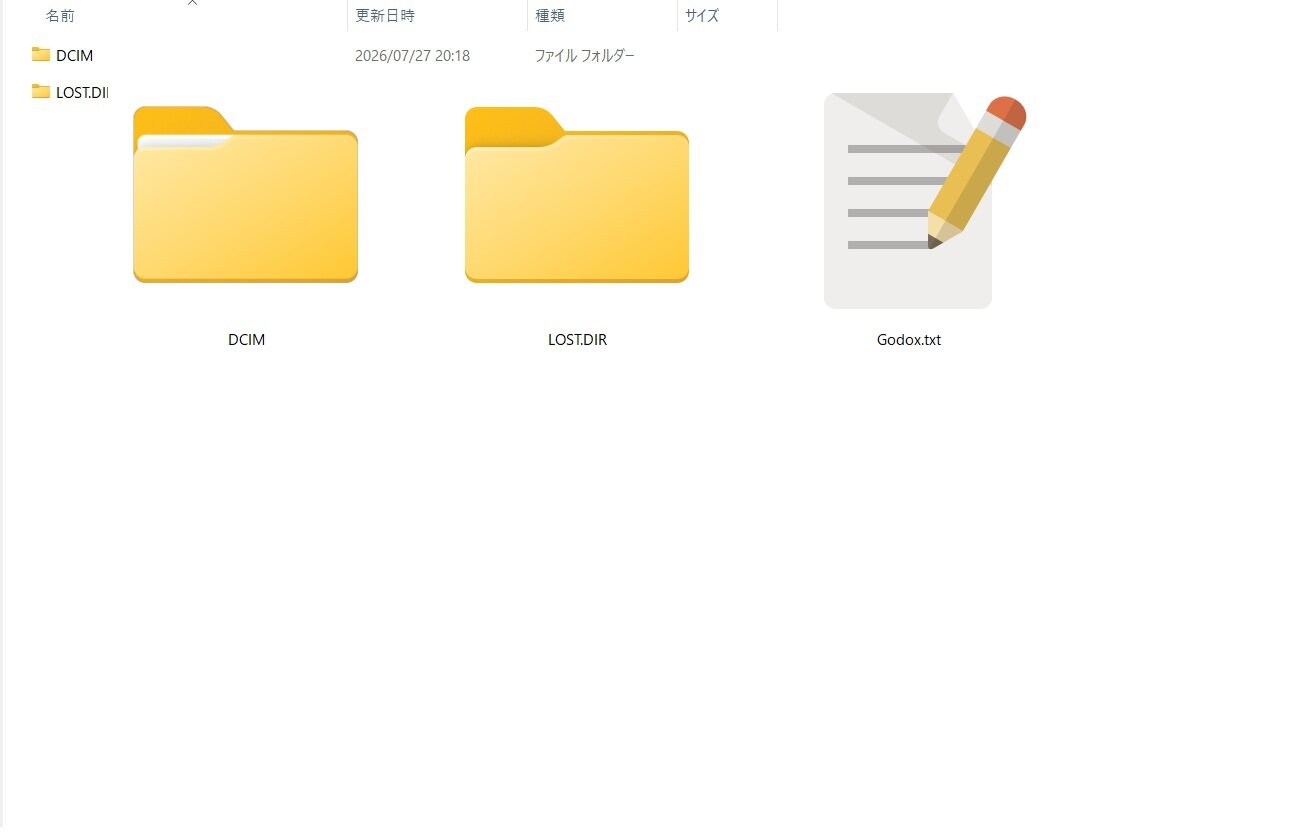Click DCIM name in the details list row
This screenshot has width=1302, height=837.
coord(75,56)
